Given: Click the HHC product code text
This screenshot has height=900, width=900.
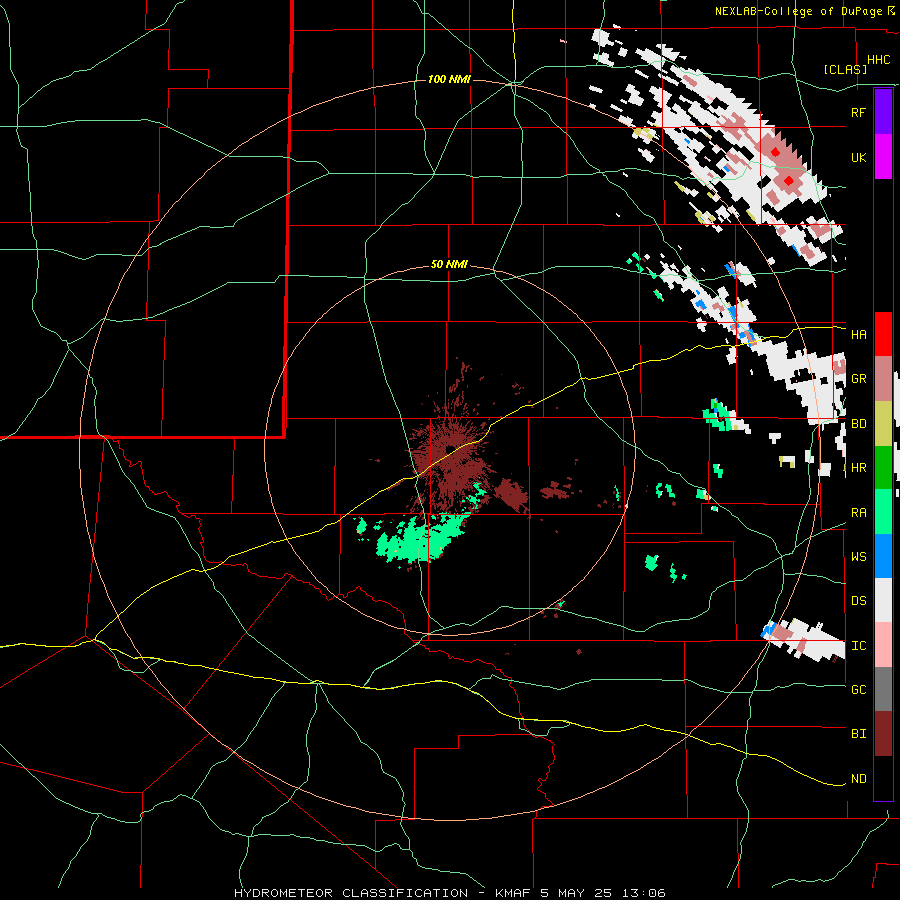Looking at the screenshot, I should [x=879, y=60].
